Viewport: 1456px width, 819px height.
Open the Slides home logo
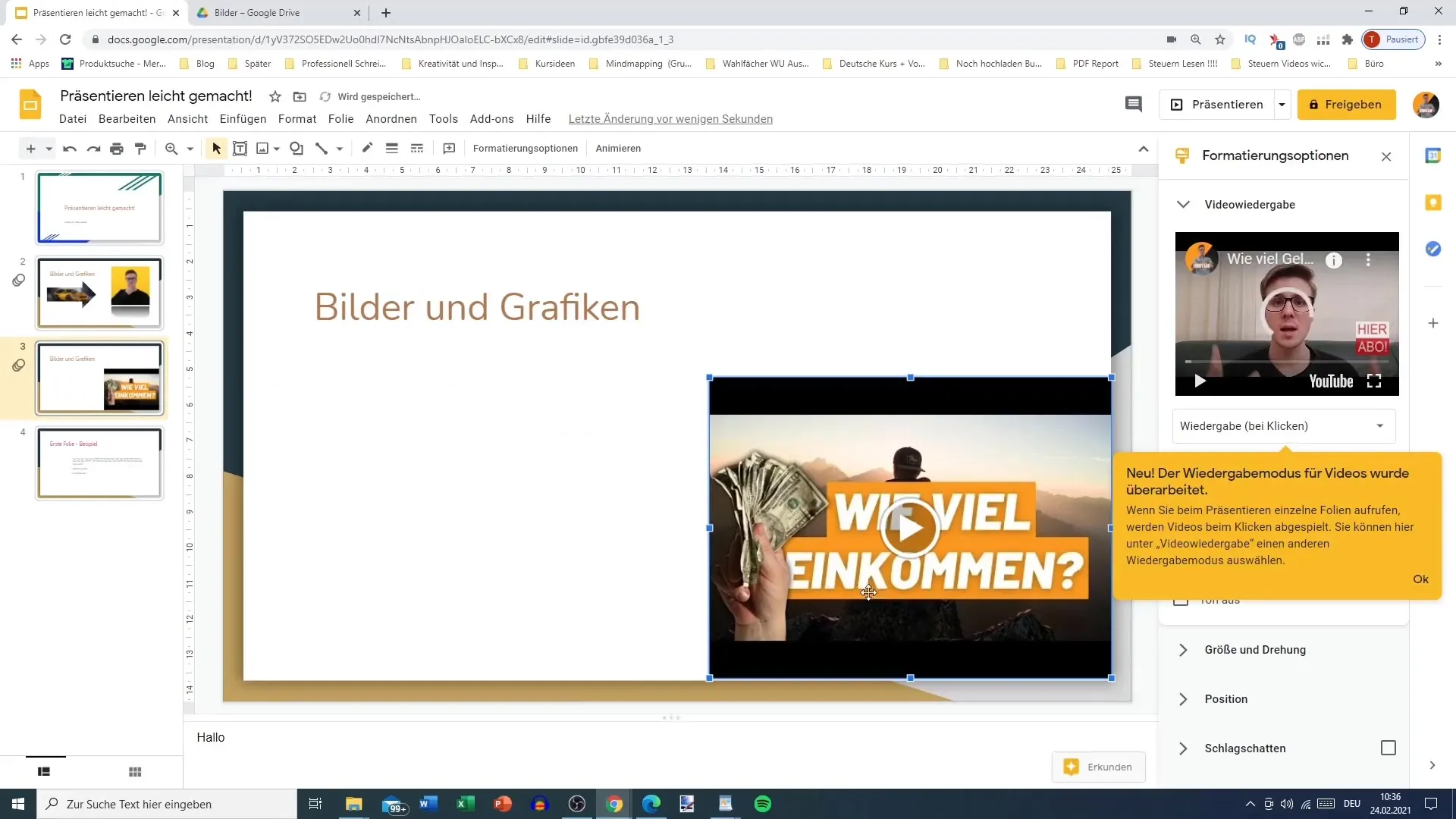[x=30, y=105]
